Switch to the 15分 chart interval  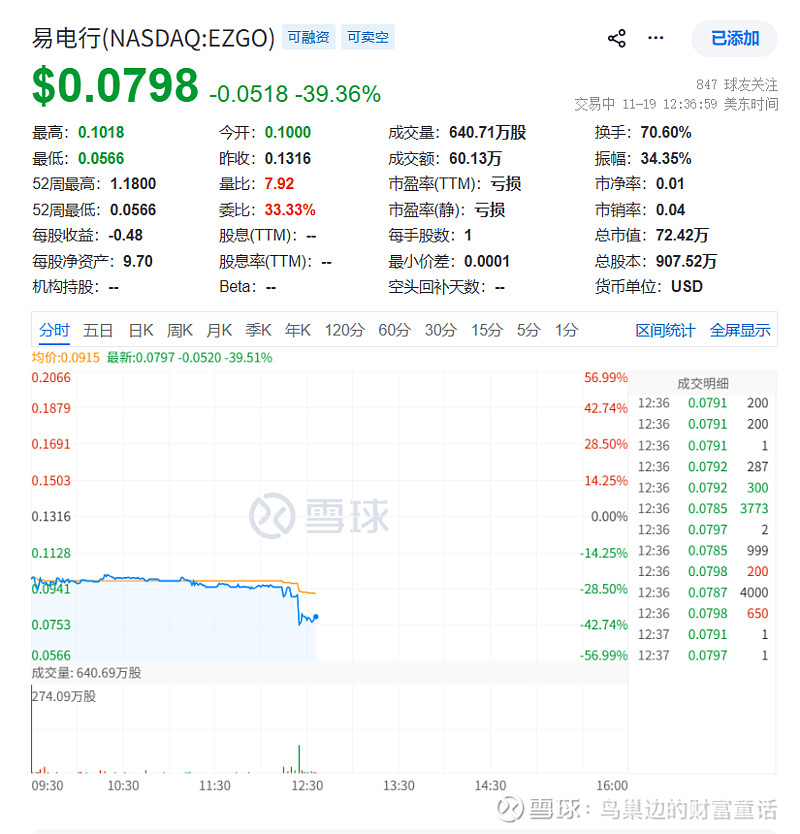pyautogui.click(x=486, y=330)
